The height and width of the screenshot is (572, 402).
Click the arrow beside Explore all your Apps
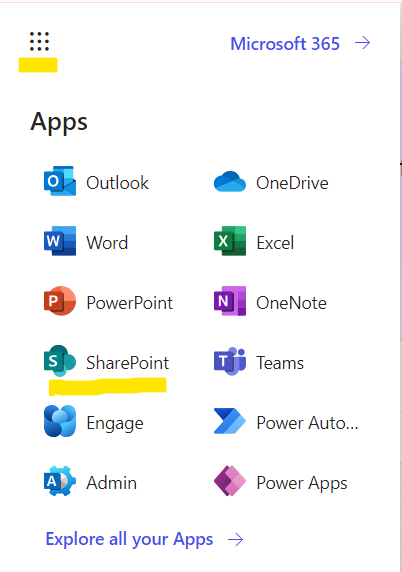click(x=236, y=539)
